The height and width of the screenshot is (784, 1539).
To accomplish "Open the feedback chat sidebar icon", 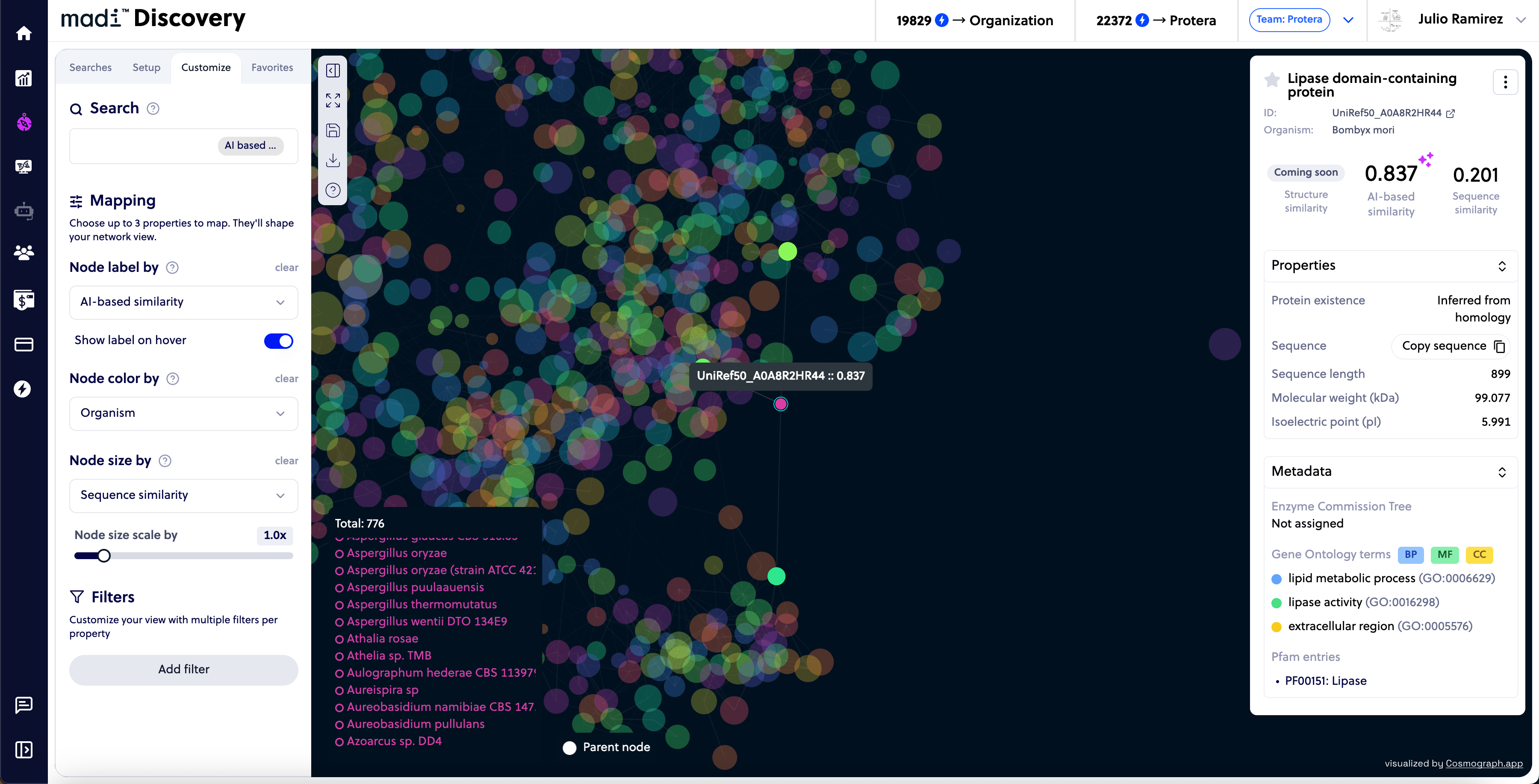I will pos(24,705).
